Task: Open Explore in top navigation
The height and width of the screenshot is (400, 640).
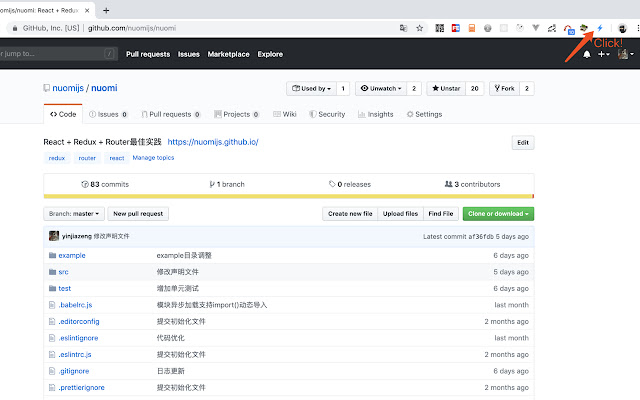Action: [270, 54]
